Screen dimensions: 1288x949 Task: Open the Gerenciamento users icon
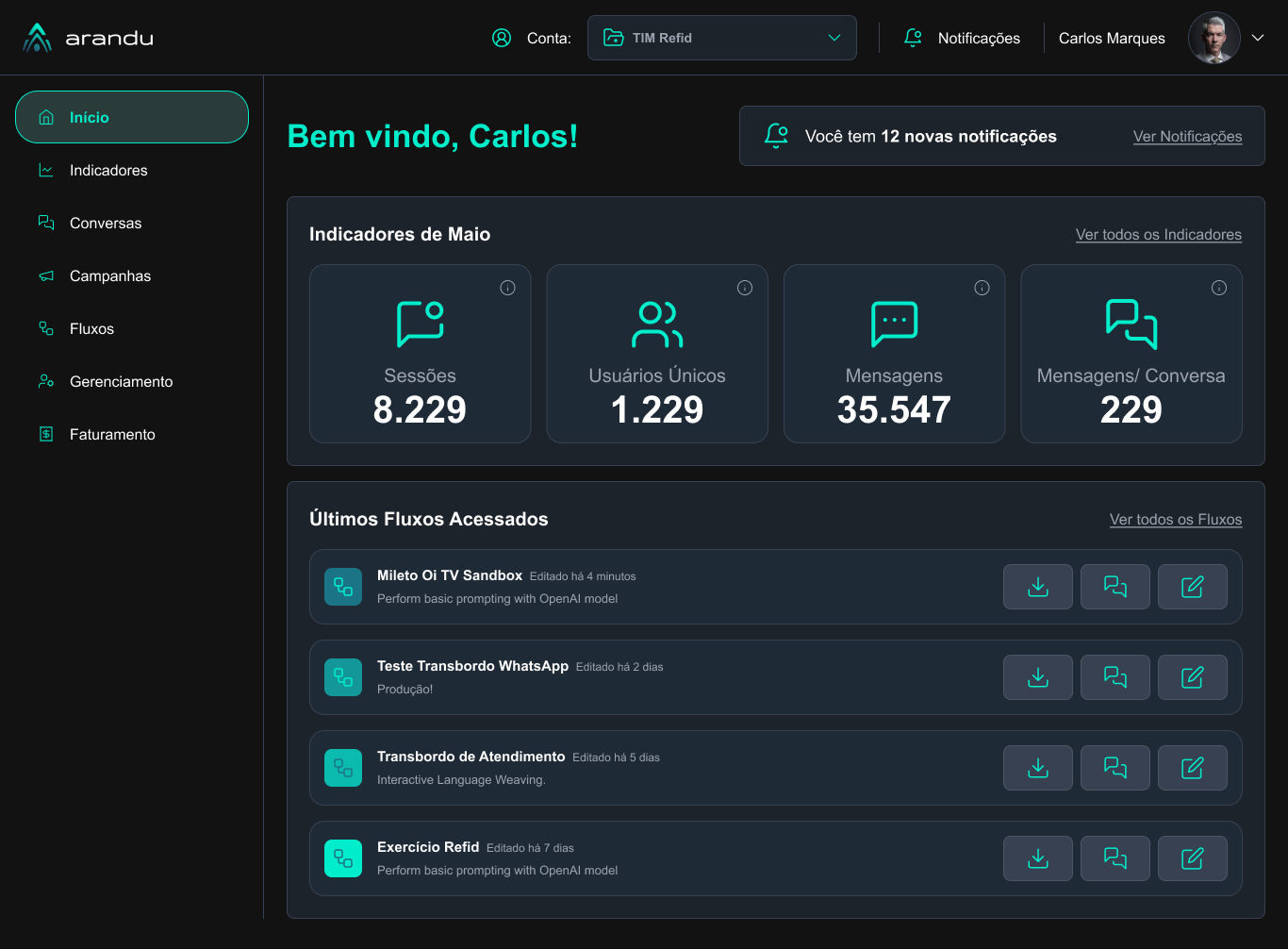click(x=45, y=381)
